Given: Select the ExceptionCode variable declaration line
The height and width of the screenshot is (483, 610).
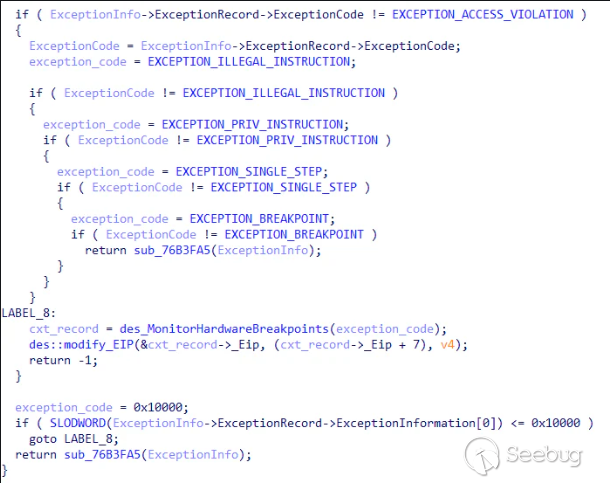Looking at the screenshot, I should [x=245, y=46].
